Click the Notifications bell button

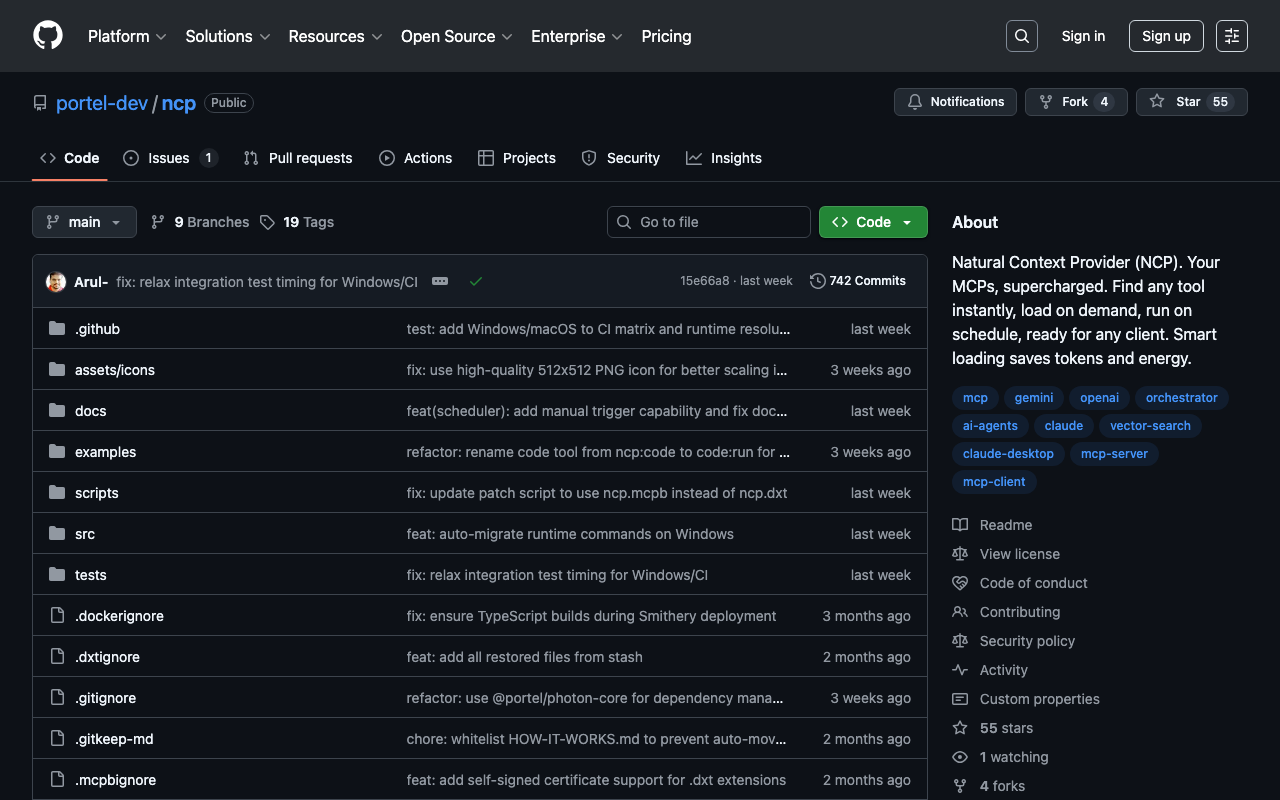(x=955, y=102)
